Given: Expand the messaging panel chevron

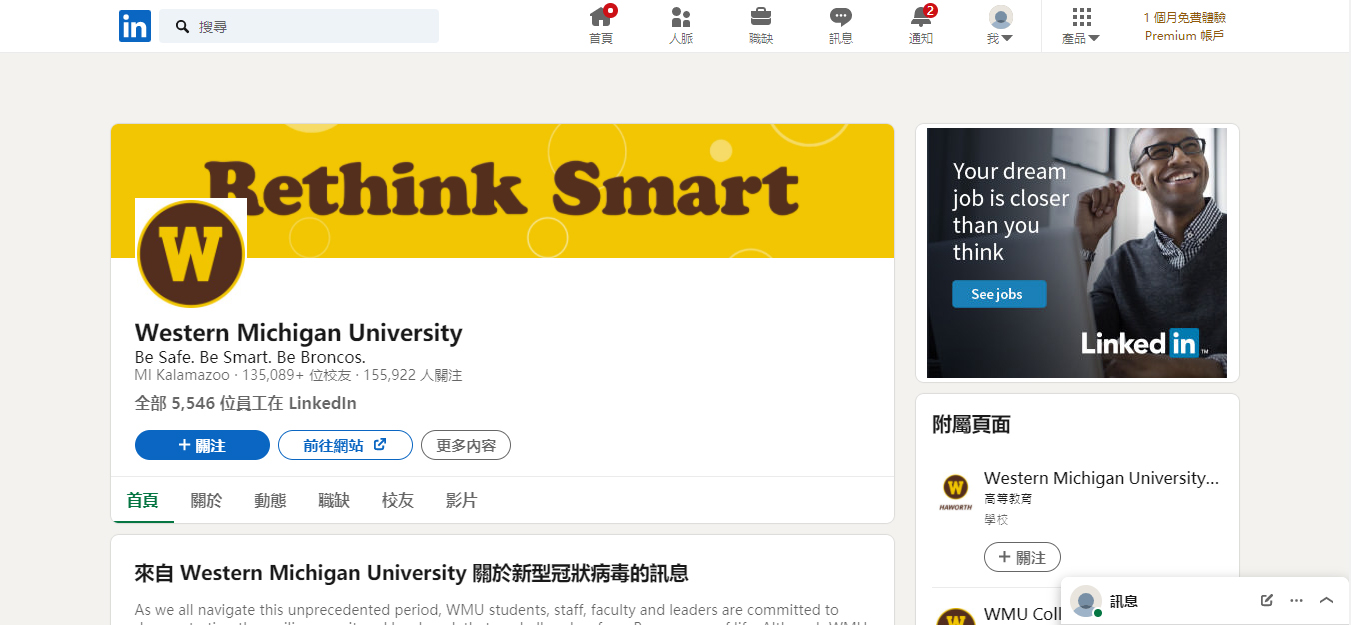Looking at the screenshot, I should (1327, 600).
